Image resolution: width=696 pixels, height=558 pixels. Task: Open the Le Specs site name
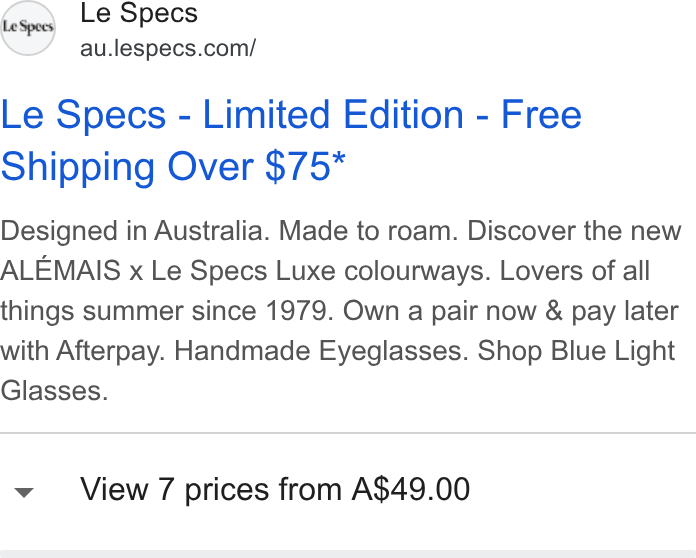(138, 13)
